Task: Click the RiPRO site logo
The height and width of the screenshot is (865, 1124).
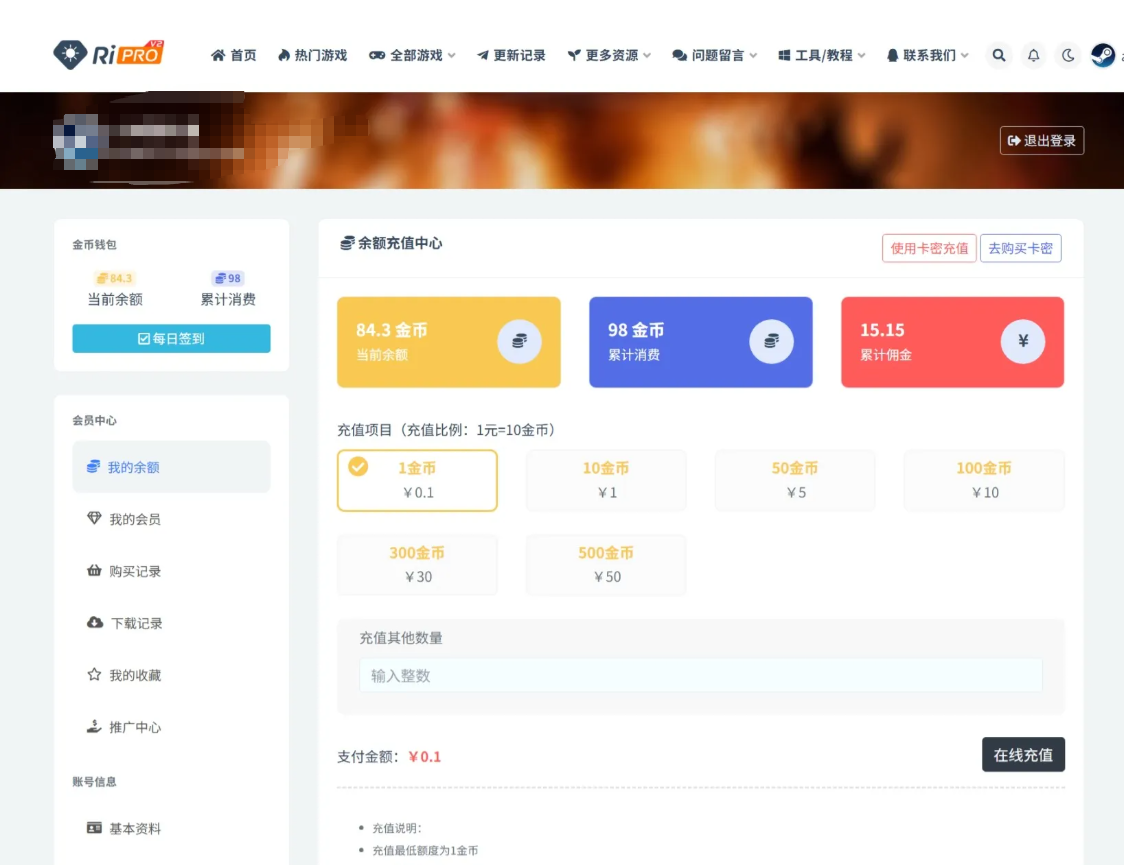Action: [109, 54]
